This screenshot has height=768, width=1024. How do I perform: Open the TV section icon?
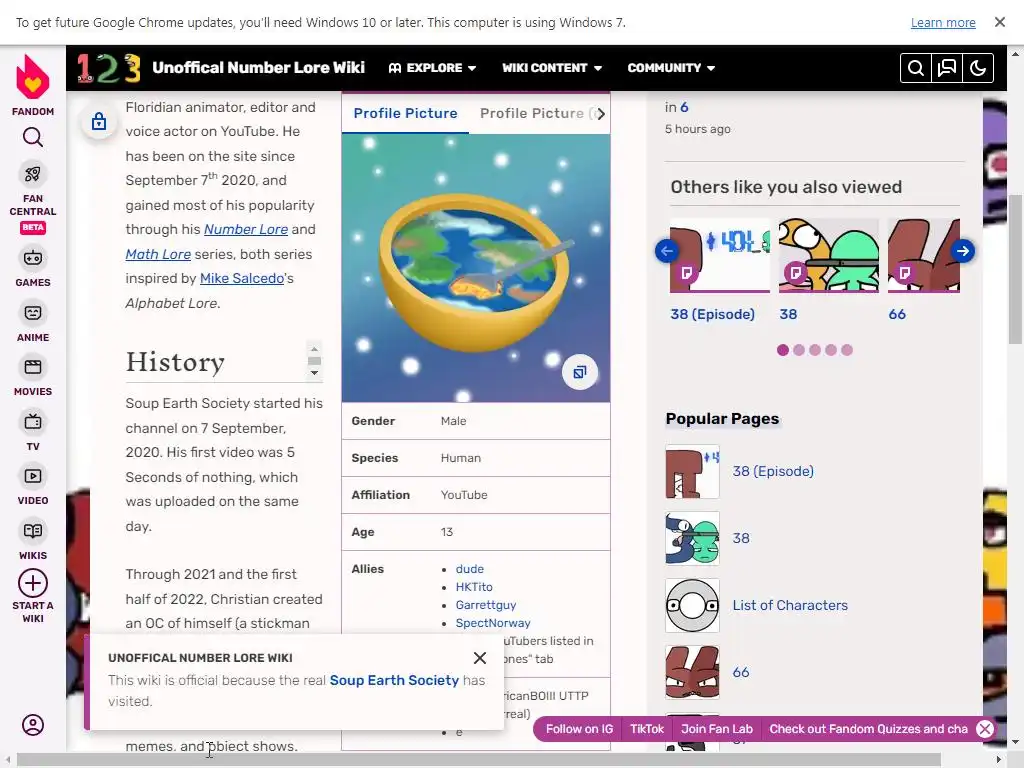point(33,422)
